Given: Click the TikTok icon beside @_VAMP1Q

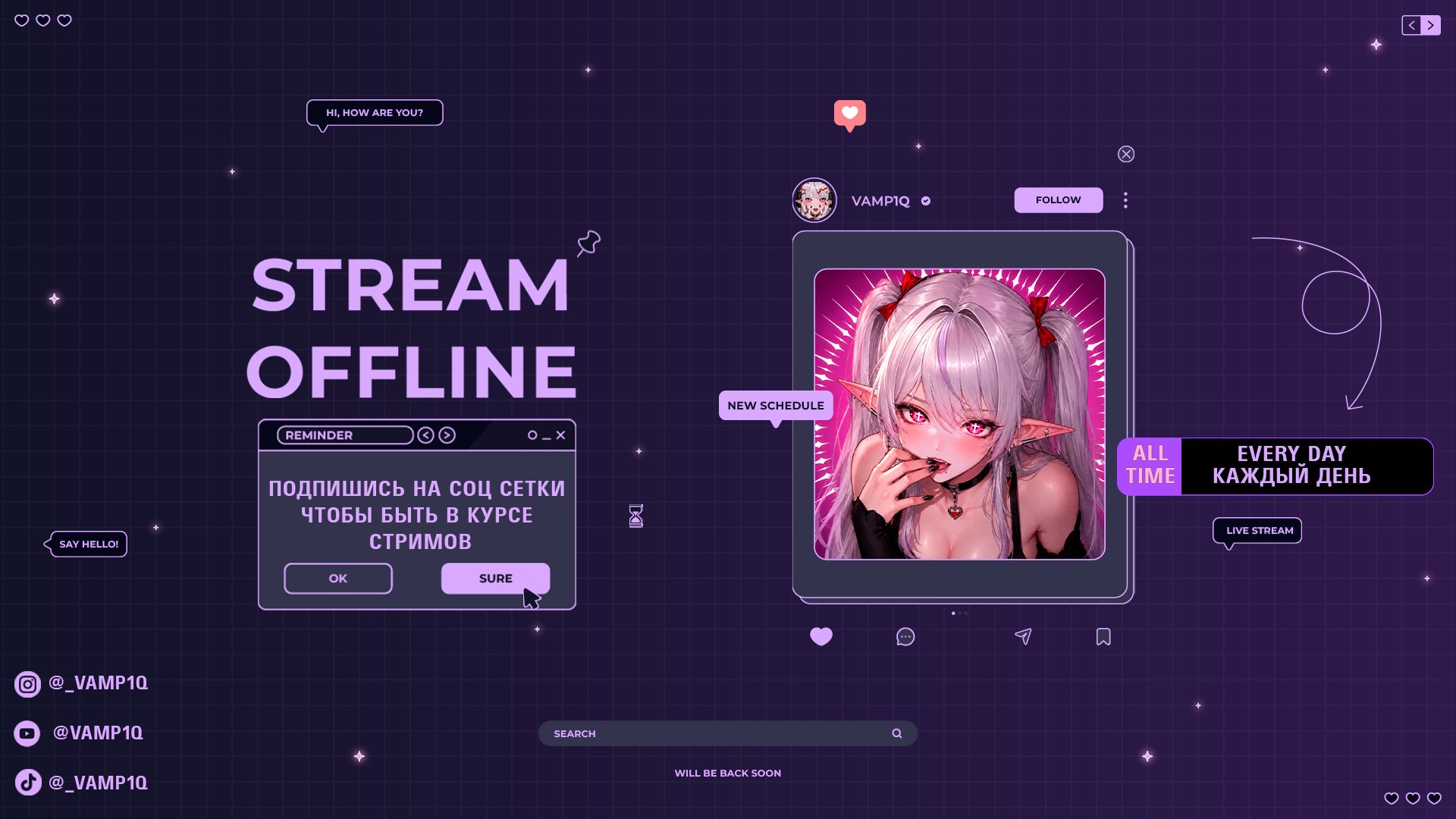Looking at the screenshot, I should tap(28, 782).
